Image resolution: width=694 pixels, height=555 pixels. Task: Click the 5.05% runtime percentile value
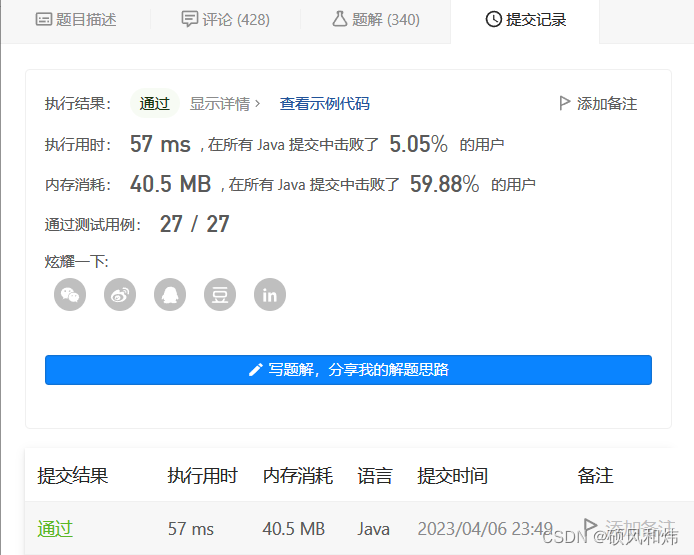418,144
